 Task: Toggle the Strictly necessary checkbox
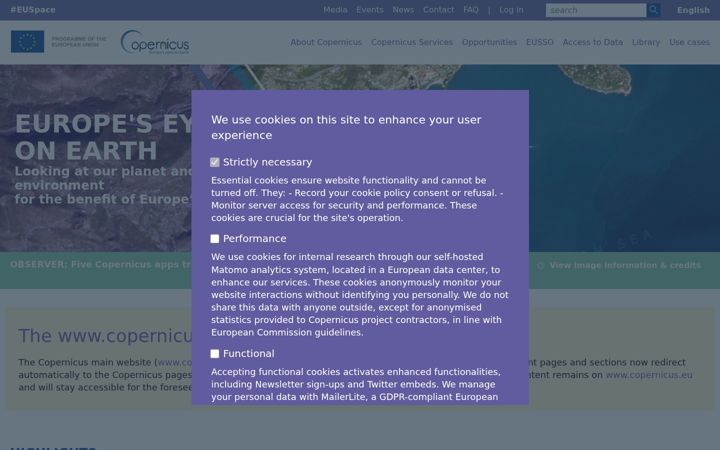214,162
